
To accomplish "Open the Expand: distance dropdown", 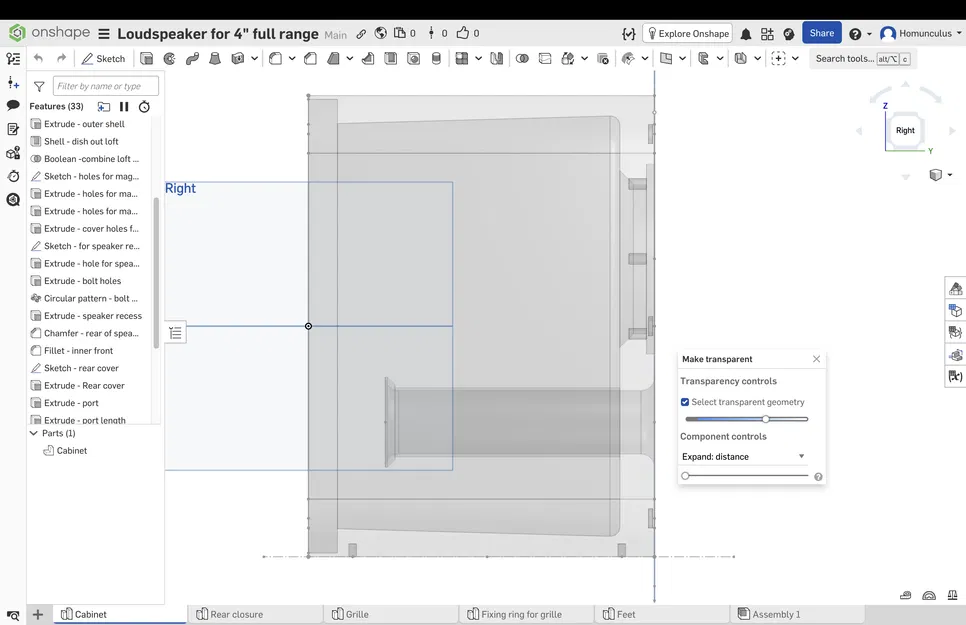I will (743, 456).
